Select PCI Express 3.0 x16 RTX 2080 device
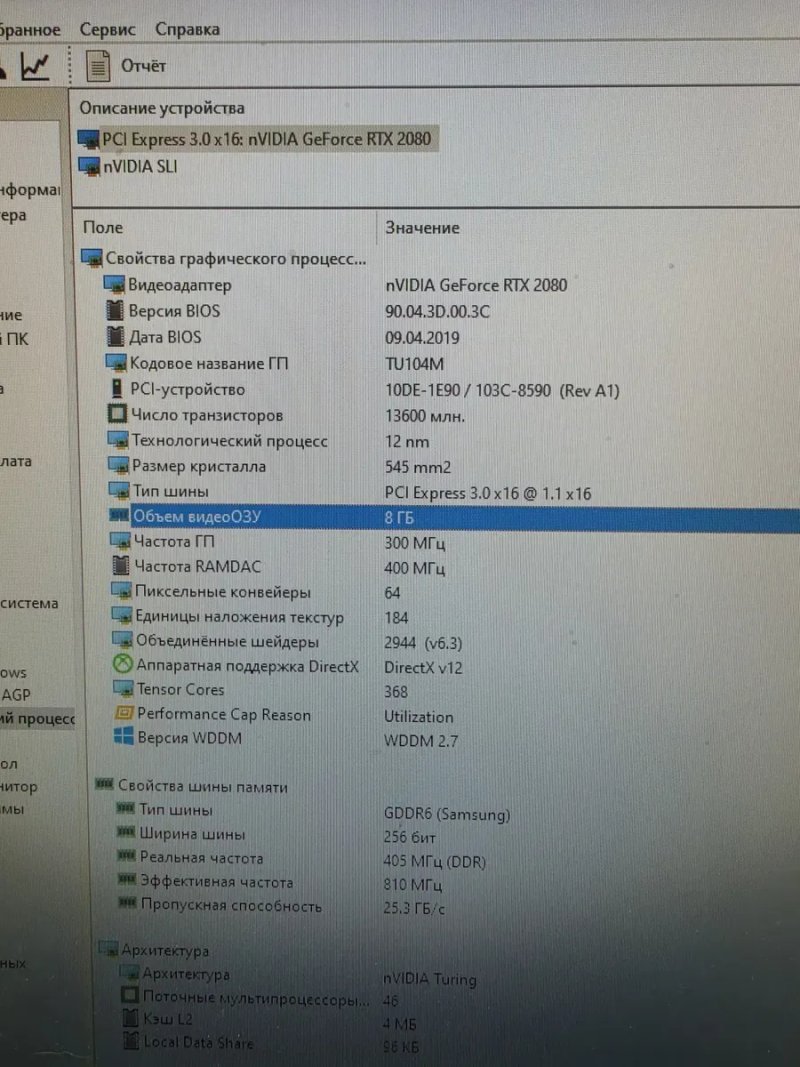This screenshot has height=1067, width=800. coord(257,139)
